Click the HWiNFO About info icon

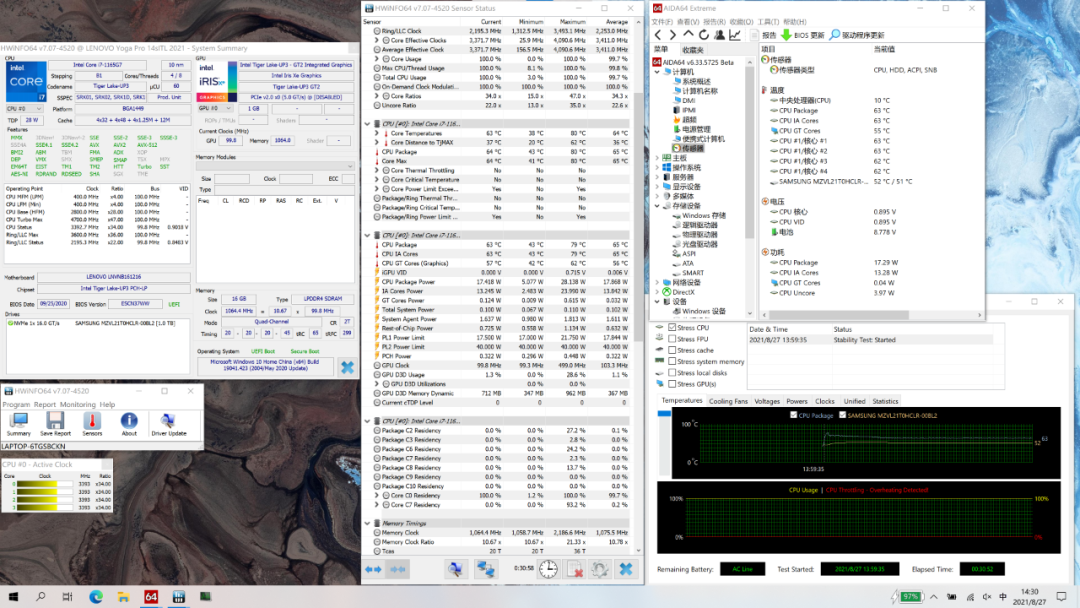pyautogui.click(x=129, y=421)
